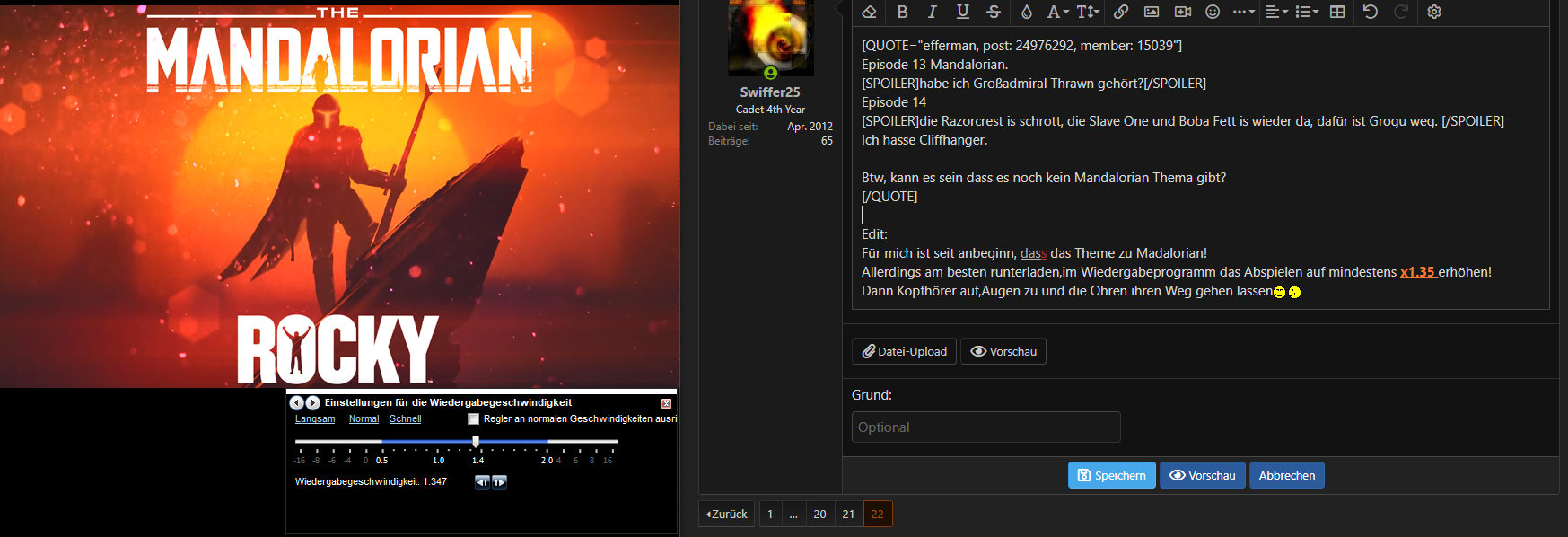The image size is (1568, 537).
Task: Set playback speed to Langsam
Action: [315, 418]
